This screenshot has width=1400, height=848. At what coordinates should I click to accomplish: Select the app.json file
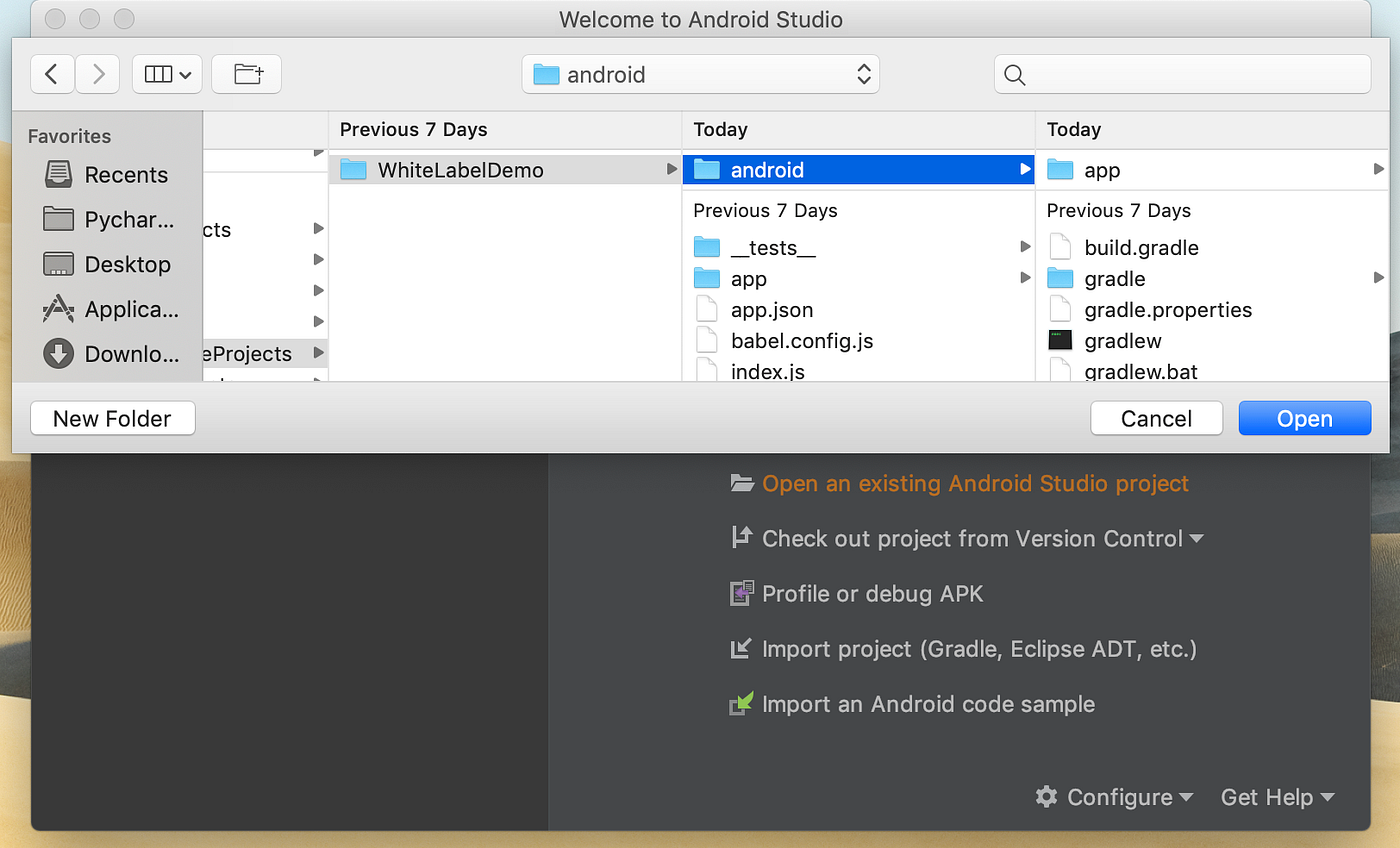(859, 309)
